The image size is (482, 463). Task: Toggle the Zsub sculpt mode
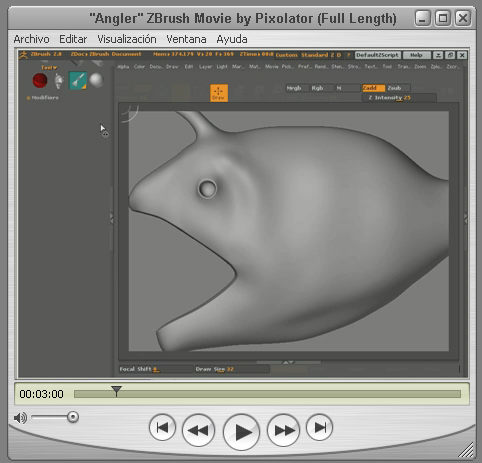click(398, 88)
